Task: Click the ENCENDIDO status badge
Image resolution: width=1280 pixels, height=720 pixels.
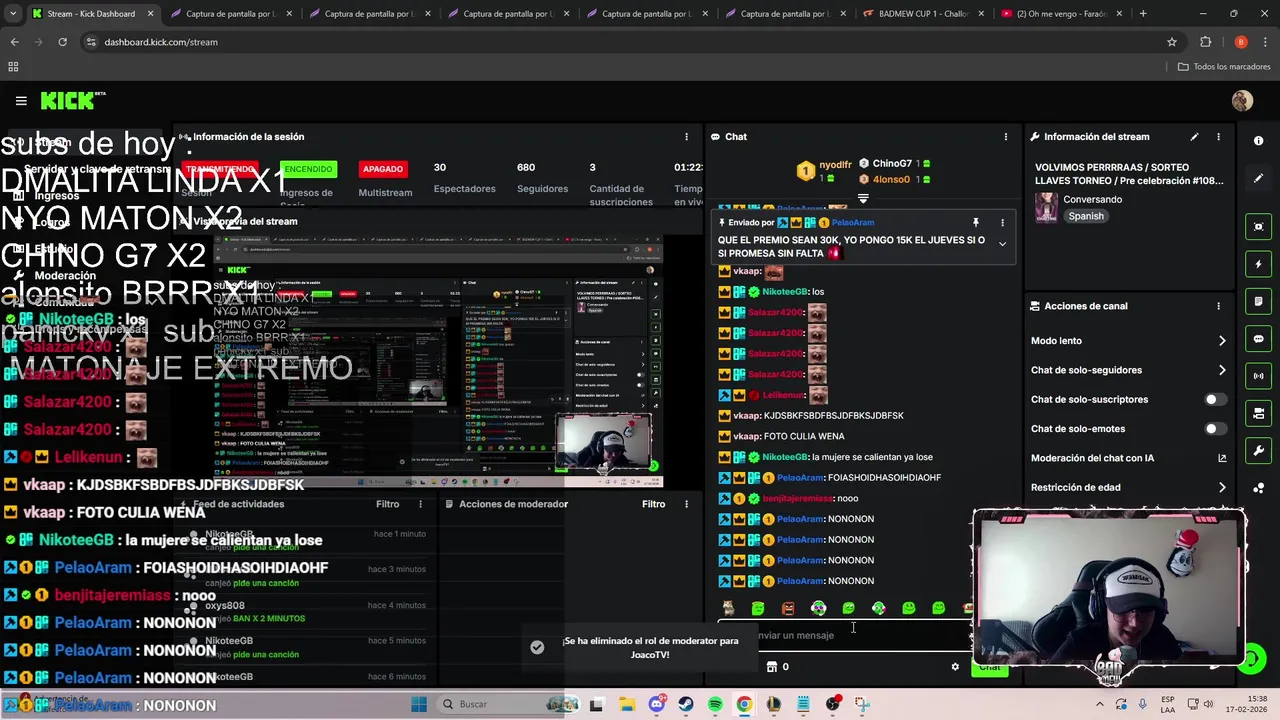Action: 308,169
